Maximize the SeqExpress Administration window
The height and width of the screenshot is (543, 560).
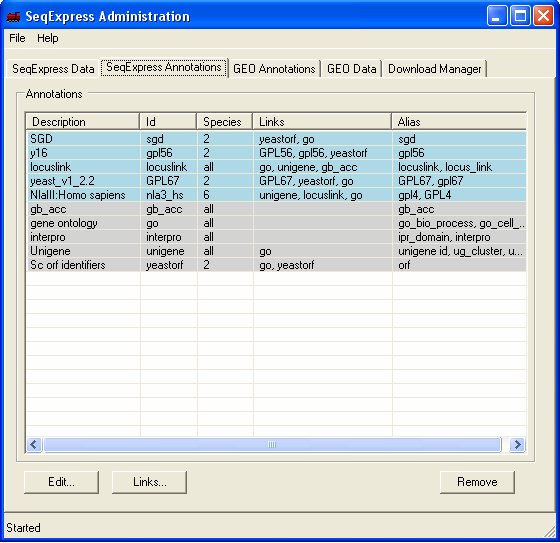pos(520,16)
